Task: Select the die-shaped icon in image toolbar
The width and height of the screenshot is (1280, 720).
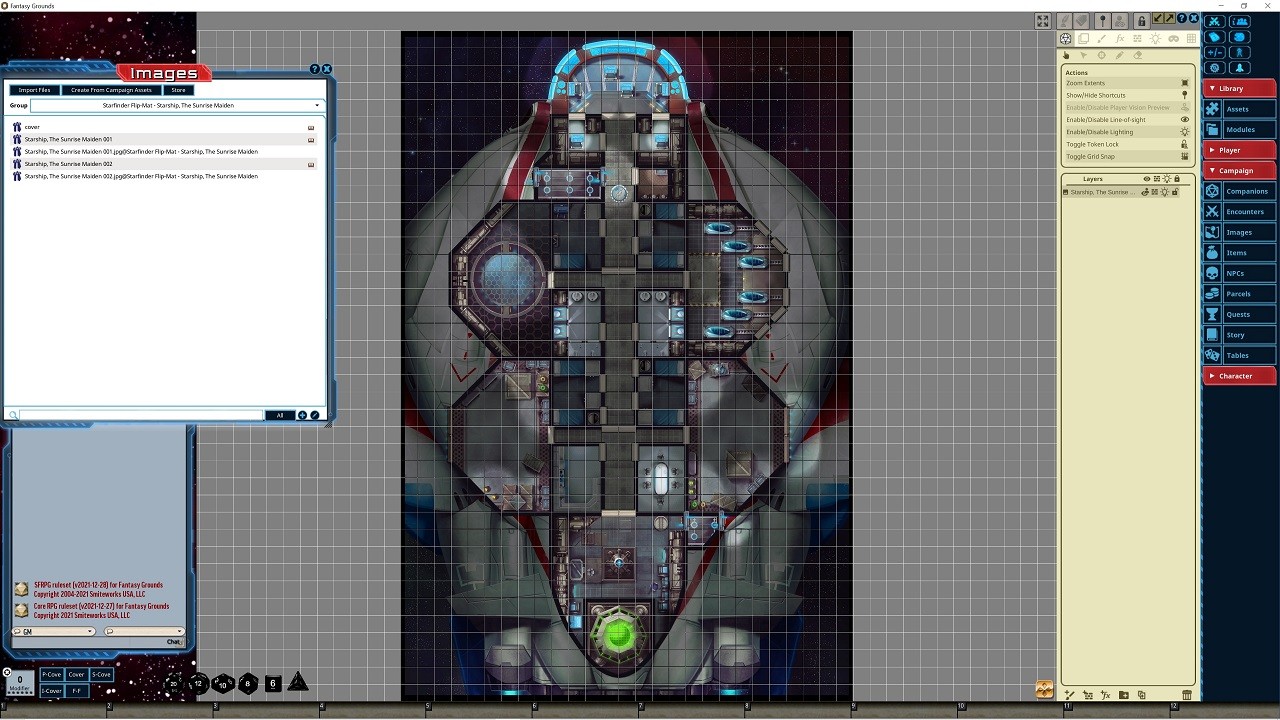Action: [1066, 39]
